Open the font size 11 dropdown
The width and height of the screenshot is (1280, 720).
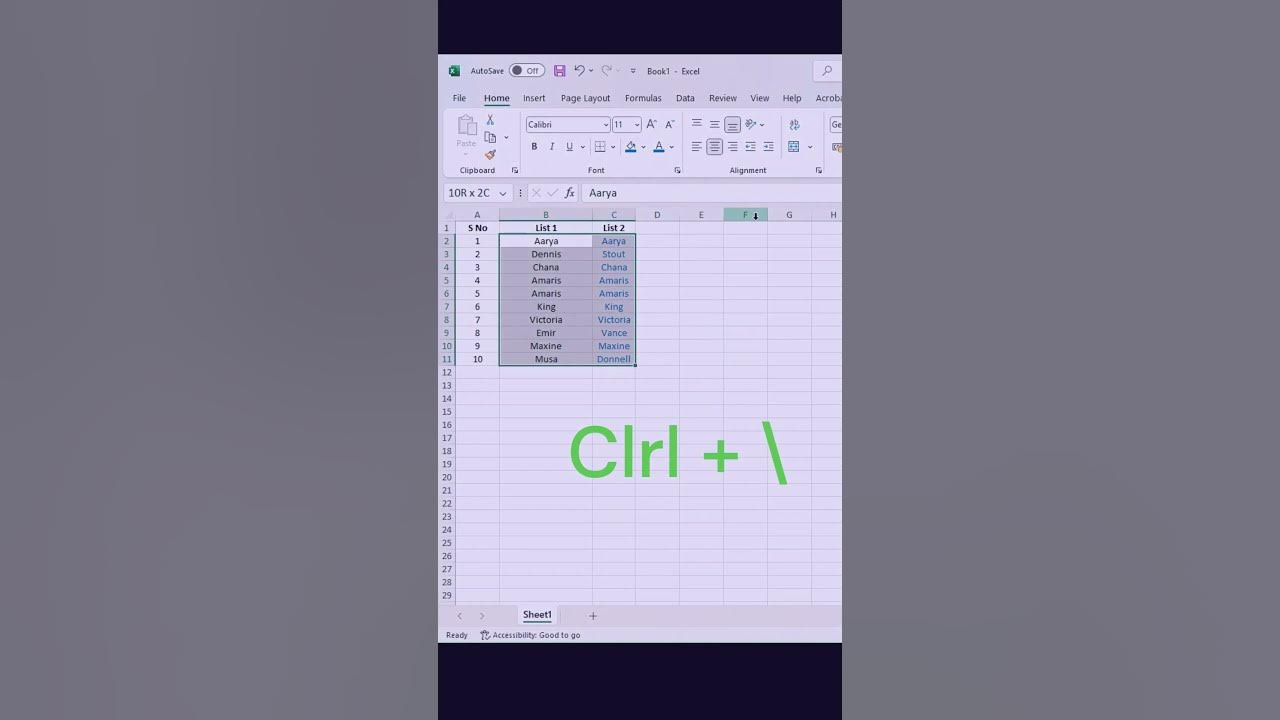click(x=637, y=125)
